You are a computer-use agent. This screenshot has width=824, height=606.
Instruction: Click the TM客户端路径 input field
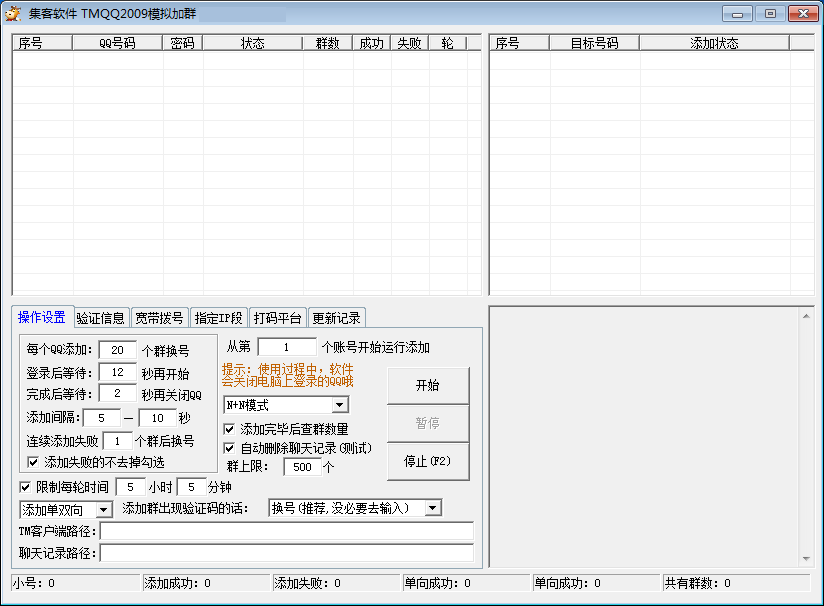pyautogui.click(x=287, y=531)
